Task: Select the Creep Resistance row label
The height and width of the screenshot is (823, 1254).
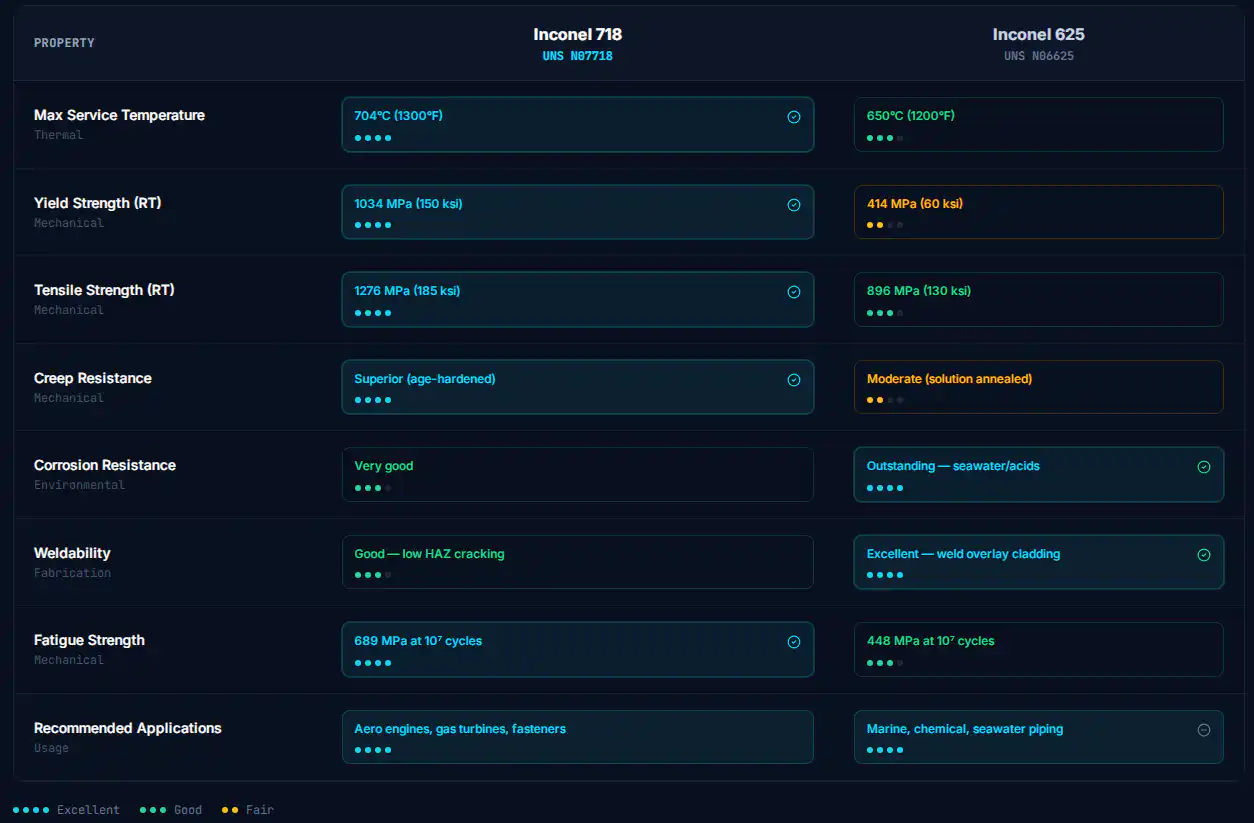Action: pyautogui.click(x=93, y=378)
